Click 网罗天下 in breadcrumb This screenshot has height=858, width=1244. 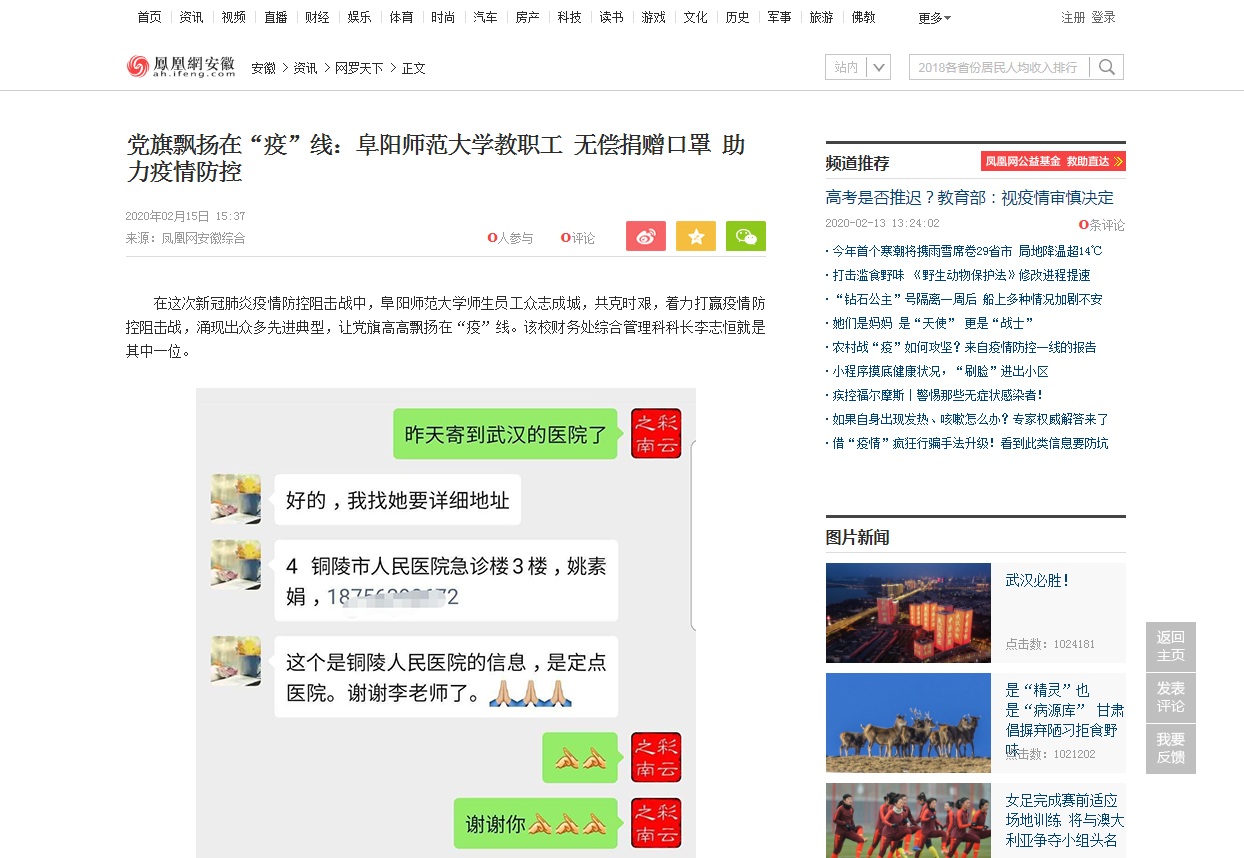(359, 68)
